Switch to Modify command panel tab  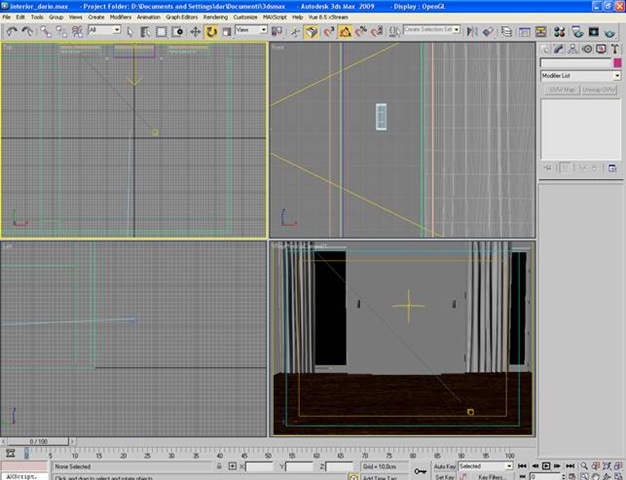coord(559,49)
